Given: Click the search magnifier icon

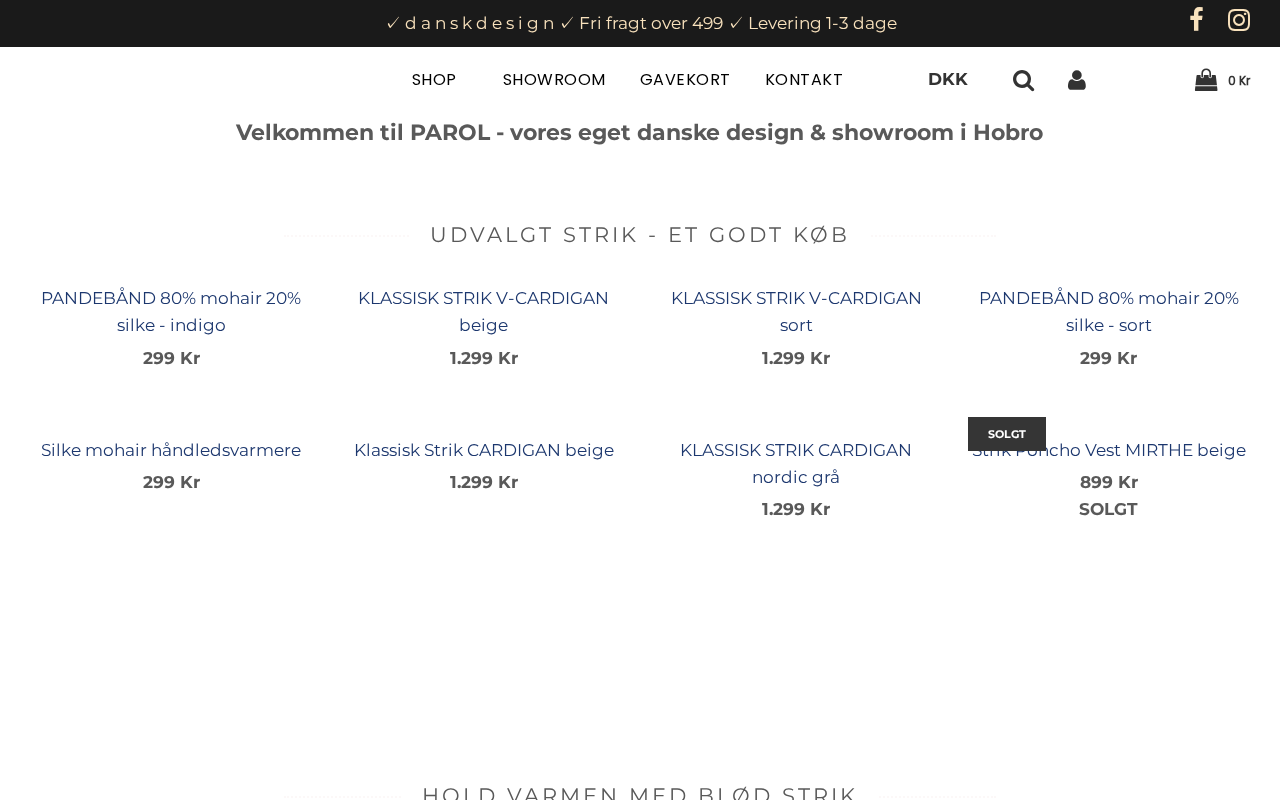Looking at the screenshot, I should pyautogui.click(x=1023, y=80).
